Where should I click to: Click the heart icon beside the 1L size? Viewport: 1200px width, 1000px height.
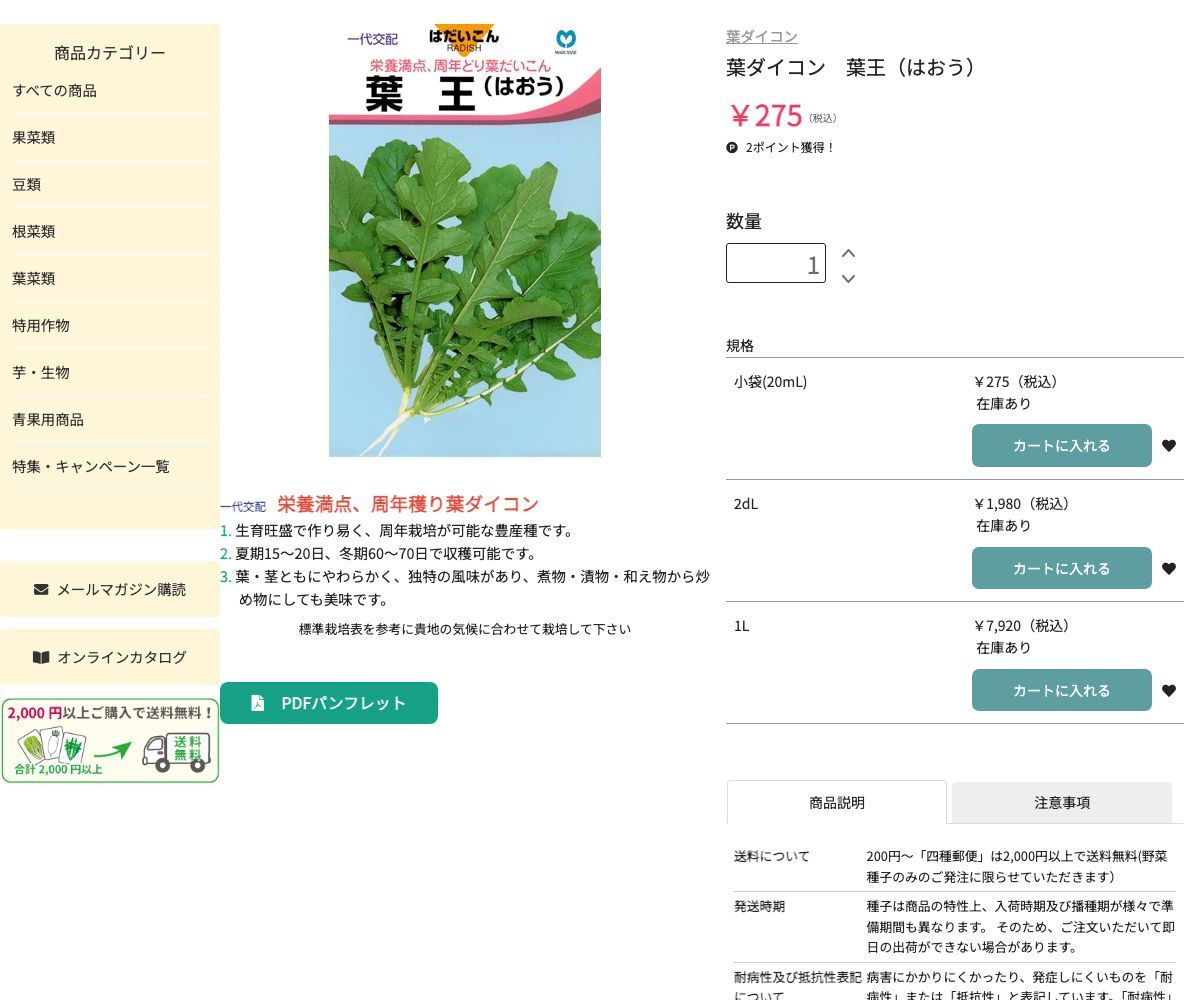[x=1169, y=690]
